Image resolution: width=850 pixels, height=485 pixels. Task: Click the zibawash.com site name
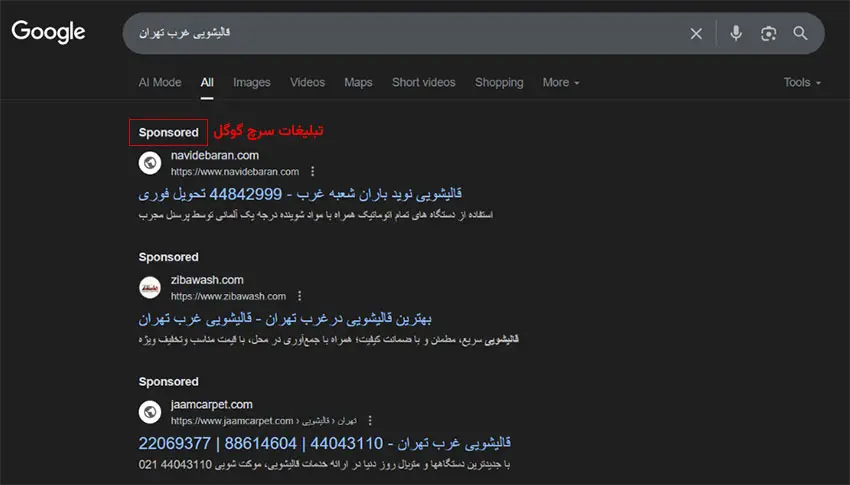[207, 280]
